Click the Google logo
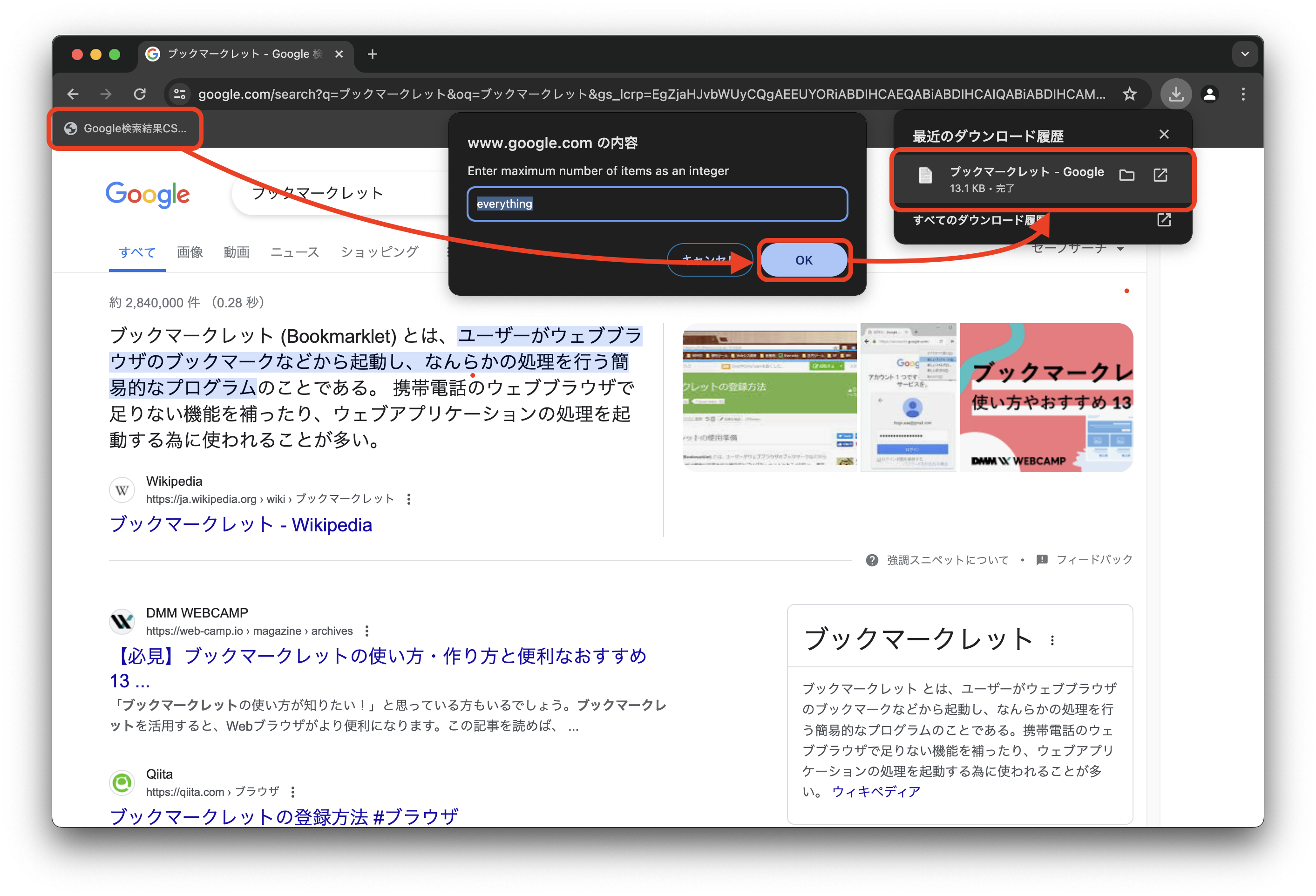 tap(148, 194)
